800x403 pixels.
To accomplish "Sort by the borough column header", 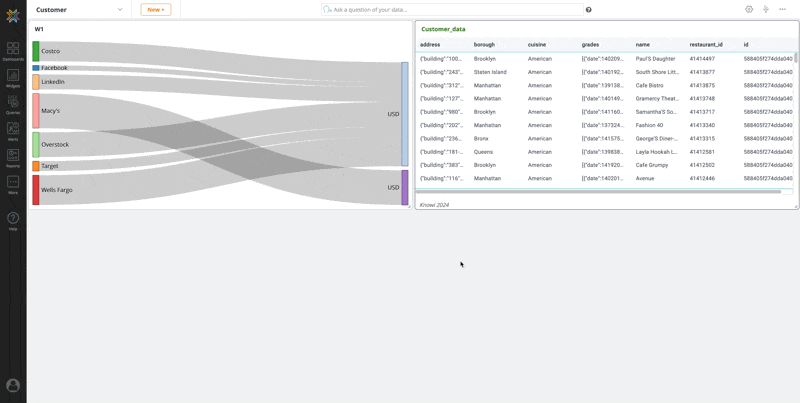I will [x=484, y=45].
